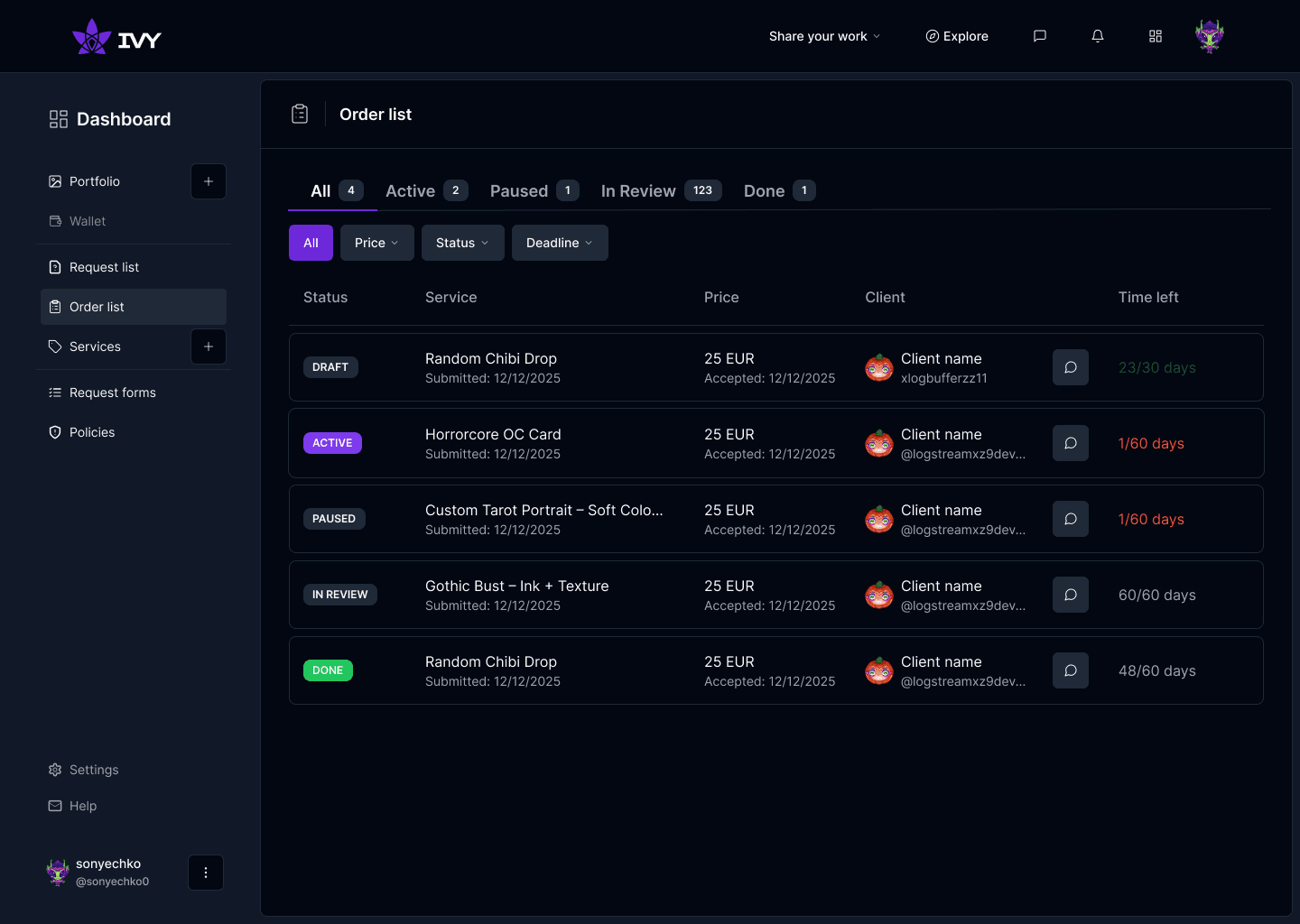The width and height of the screenshot is (1300, 924).
Task: Click the DRAFT status badge
Action: (x=330, y=367)
